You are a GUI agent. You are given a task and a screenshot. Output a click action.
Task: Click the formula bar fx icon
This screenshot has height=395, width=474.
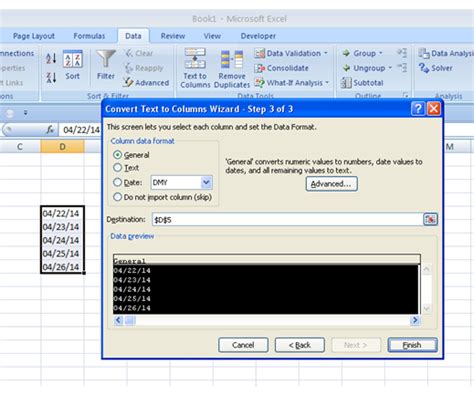(x=50, y=129)
